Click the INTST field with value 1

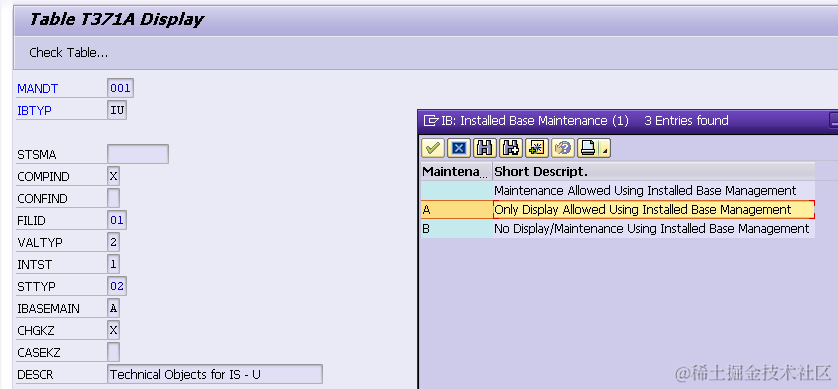click(113, 264)
